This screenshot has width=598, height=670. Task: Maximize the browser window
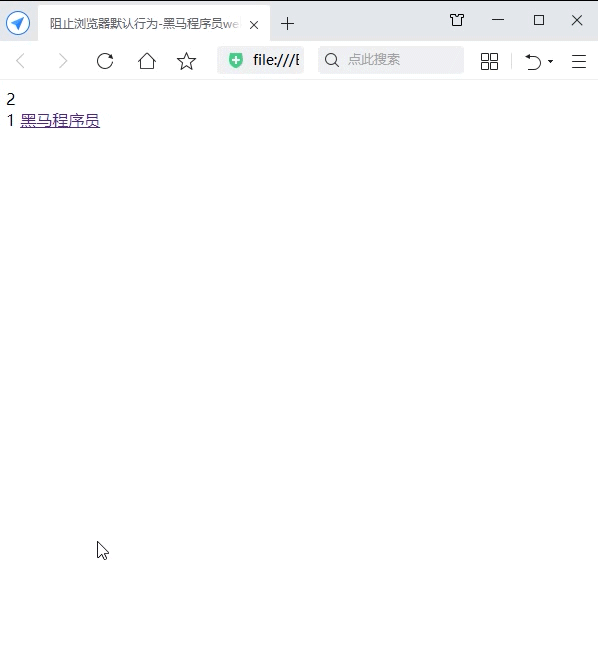click(x=539, y=20)
